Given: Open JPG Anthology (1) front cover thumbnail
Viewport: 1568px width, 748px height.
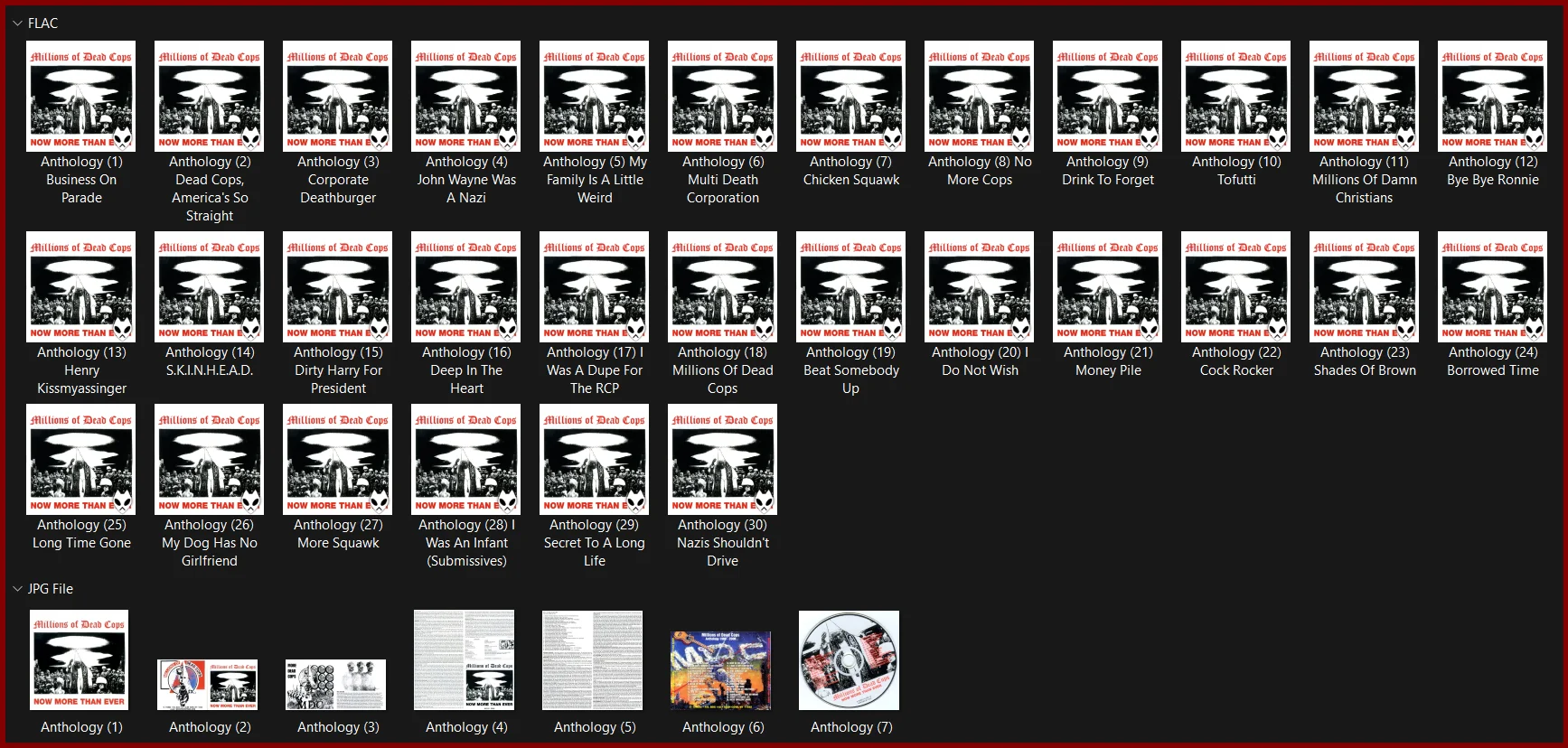Looking at the screenshot, I should [x=80, y=660].
